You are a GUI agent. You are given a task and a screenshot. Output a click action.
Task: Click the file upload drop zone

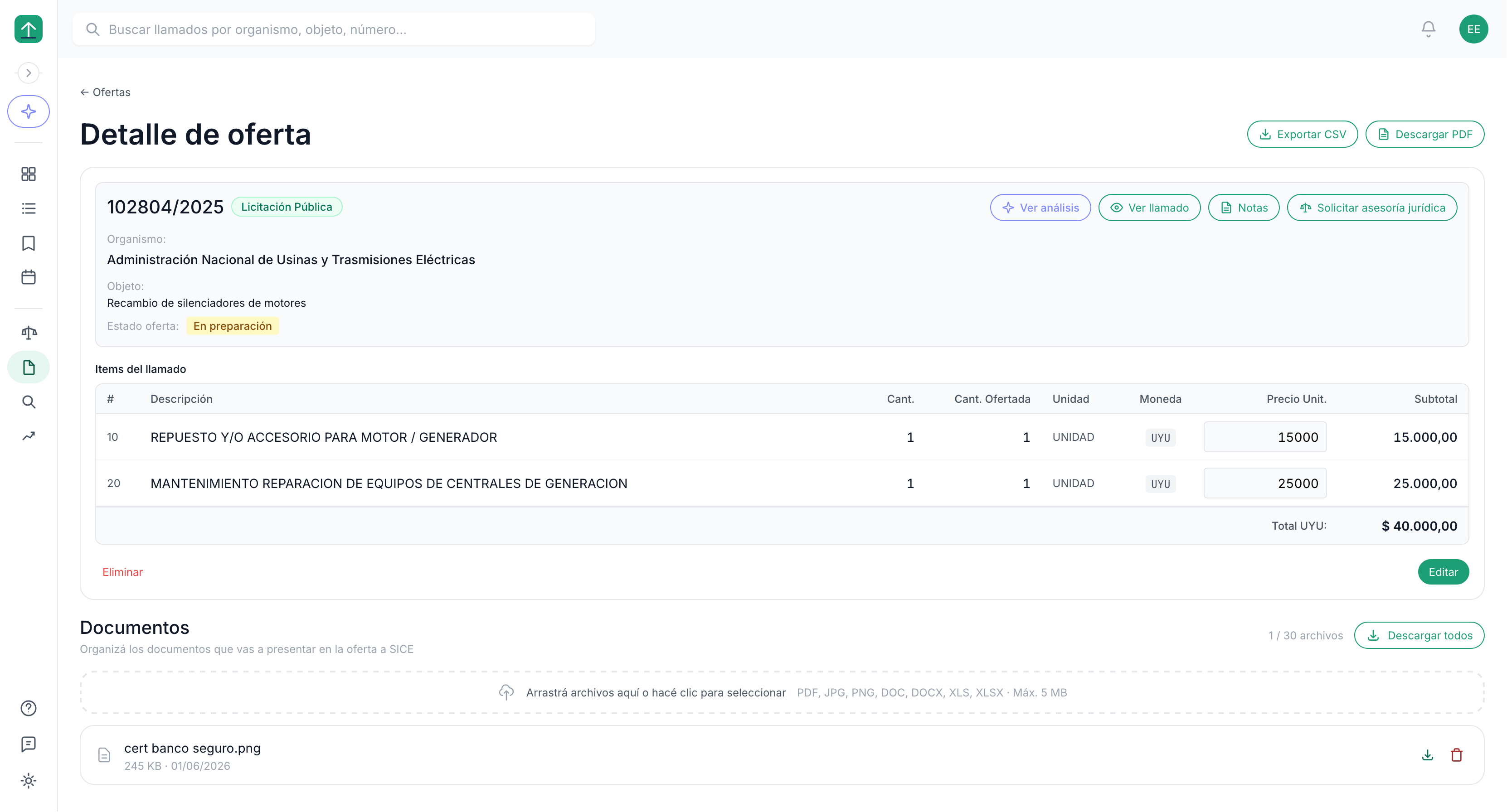[x=782, y=692]
